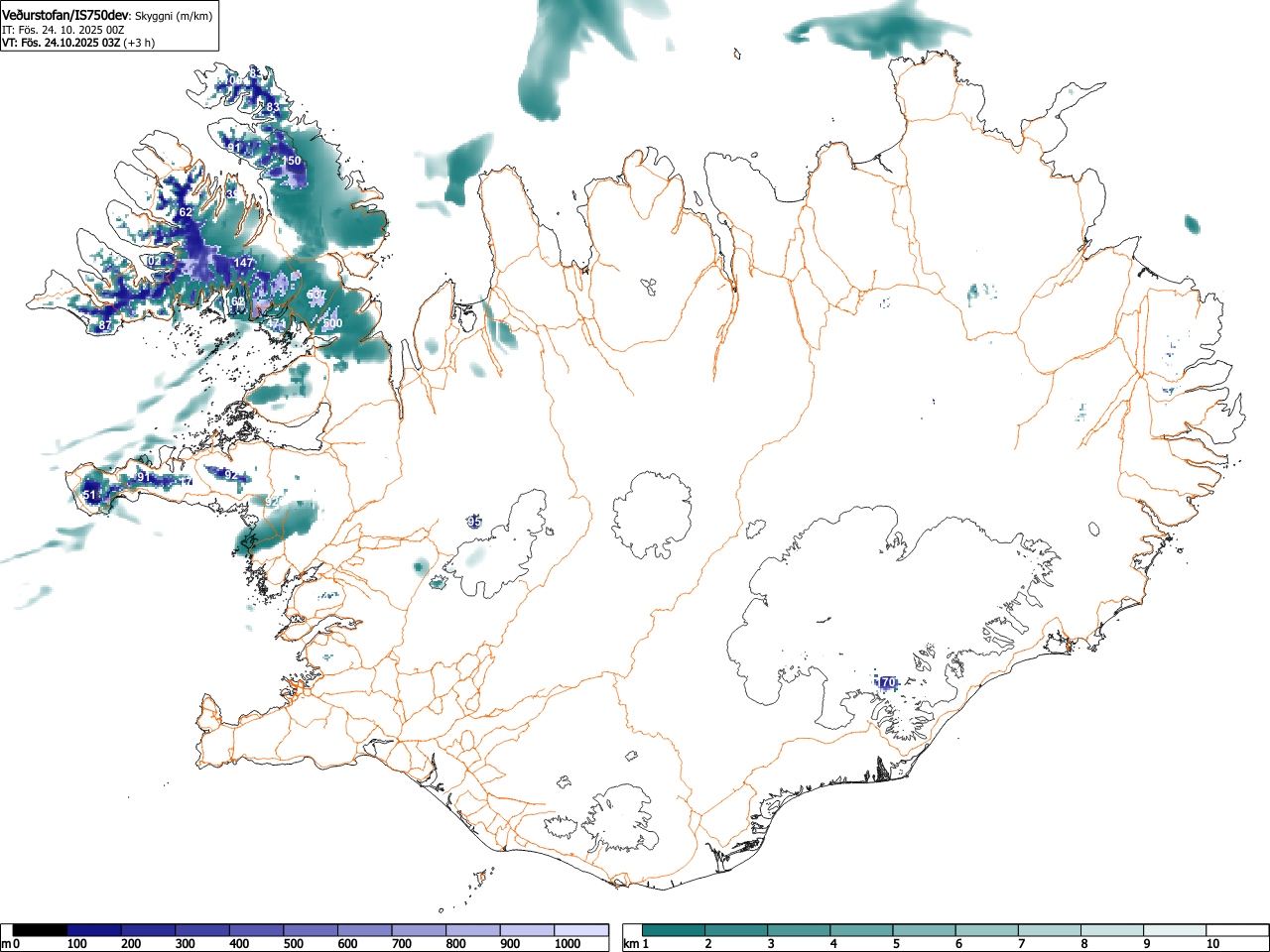This screenshot has width=1270, height=952.
Task: Click the km 1 label on the kilometer legend
Action: click(x=635, y=944)
